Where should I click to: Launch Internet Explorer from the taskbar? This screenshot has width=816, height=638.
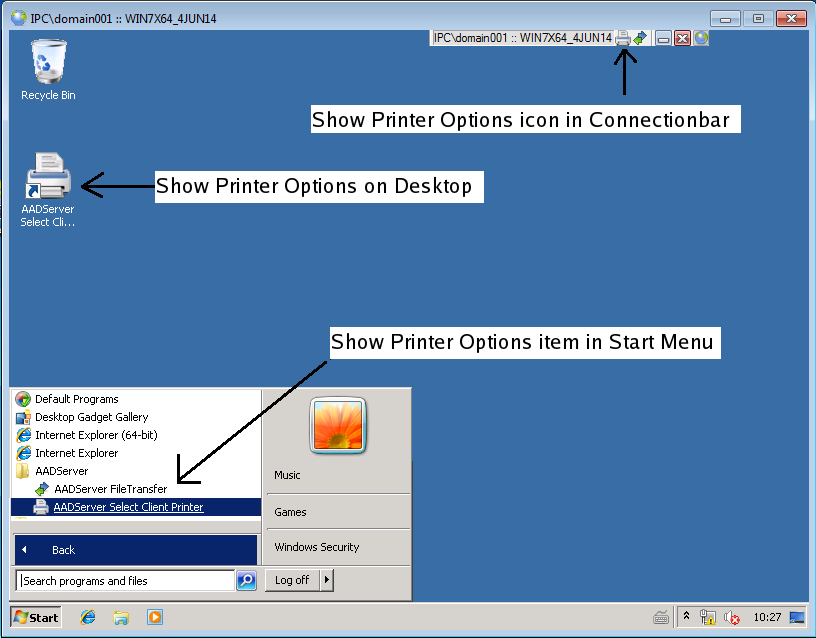tap(88, 617)
